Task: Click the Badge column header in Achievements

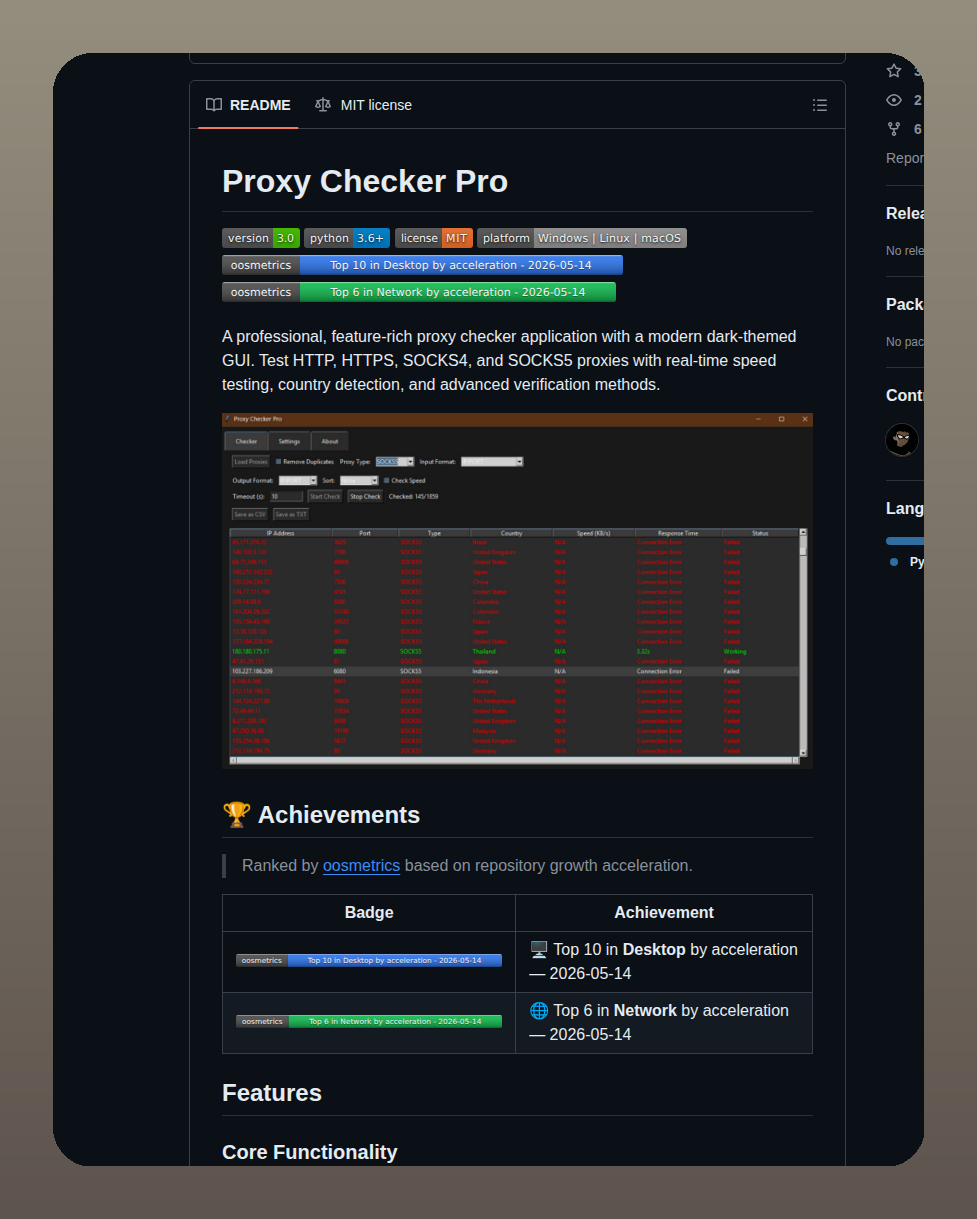Action: click(x=369, y=913)
